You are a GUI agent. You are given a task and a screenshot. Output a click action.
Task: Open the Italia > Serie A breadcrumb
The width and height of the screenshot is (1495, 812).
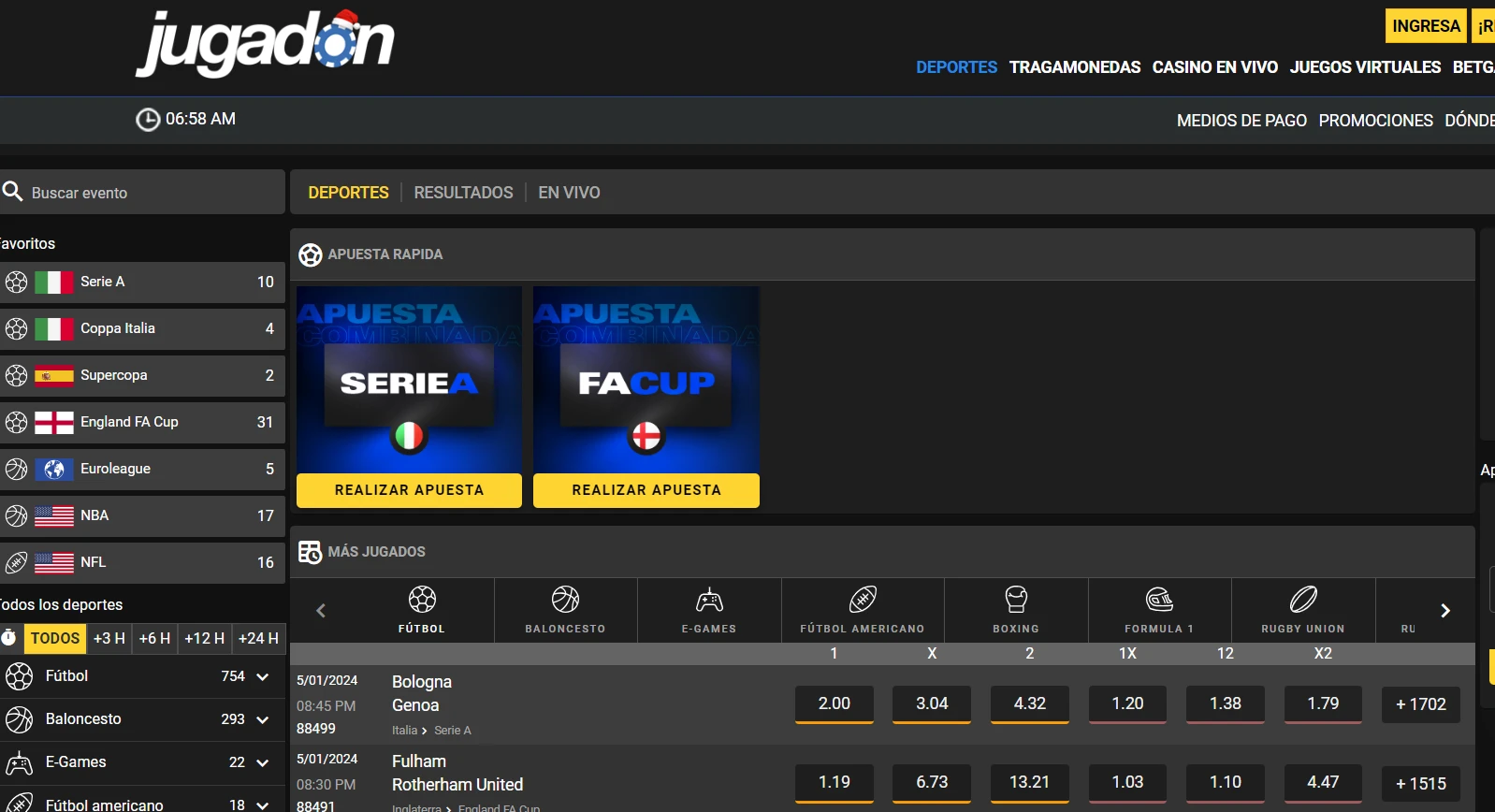tap(431, 731)
